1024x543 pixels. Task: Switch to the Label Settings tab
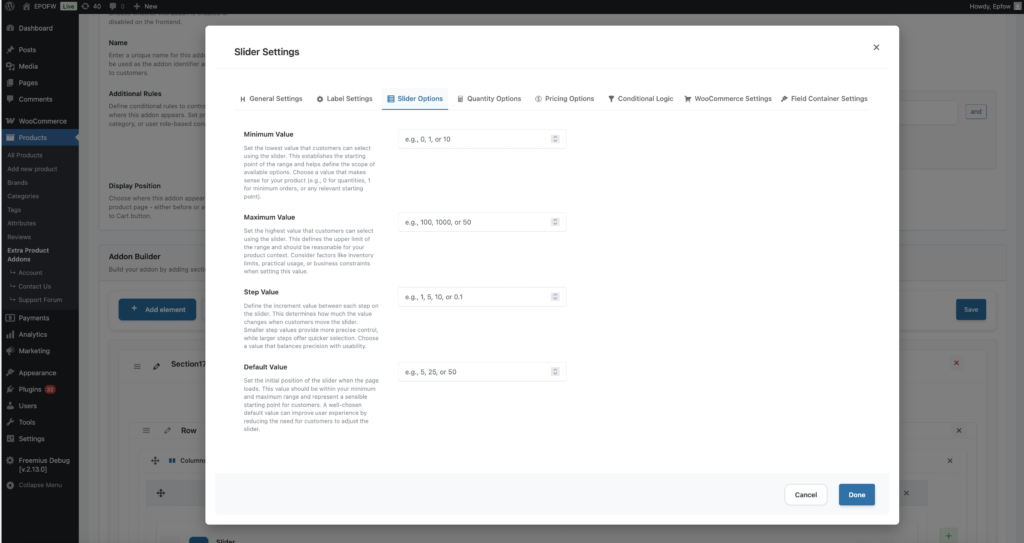[x=344, y=99]
